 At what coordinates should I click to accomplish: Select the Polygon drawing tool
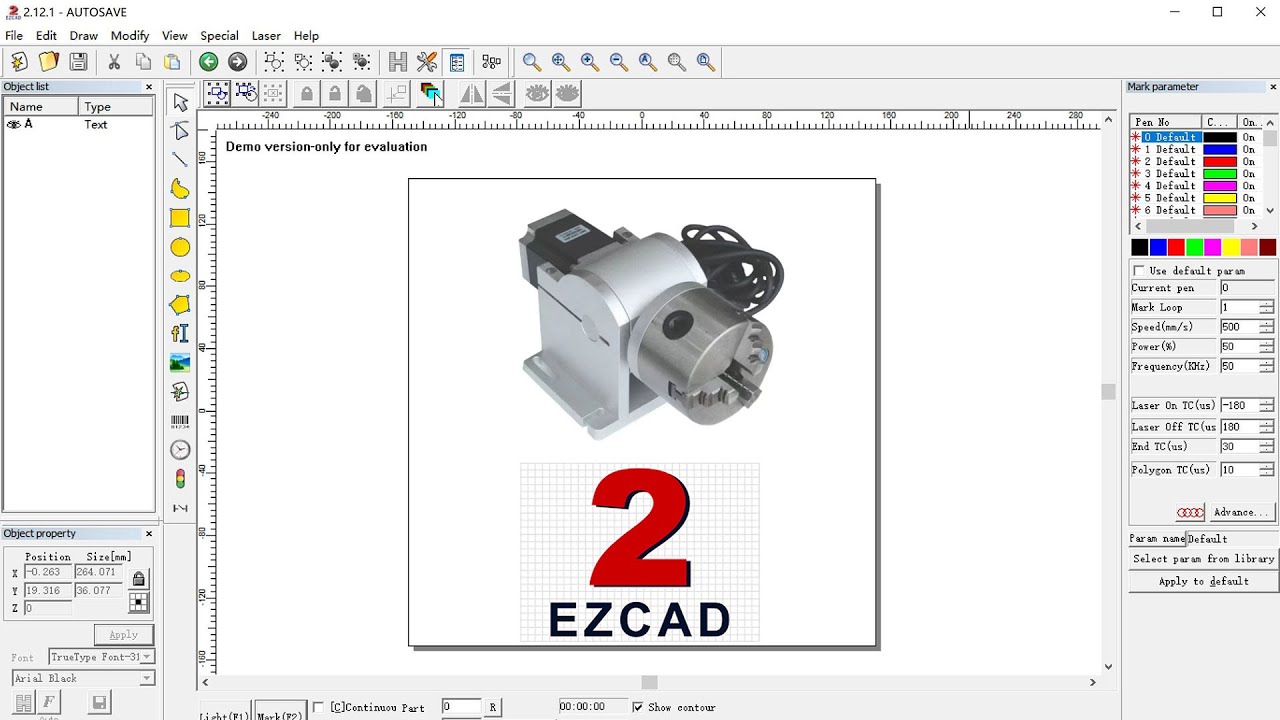click(180, 305)
